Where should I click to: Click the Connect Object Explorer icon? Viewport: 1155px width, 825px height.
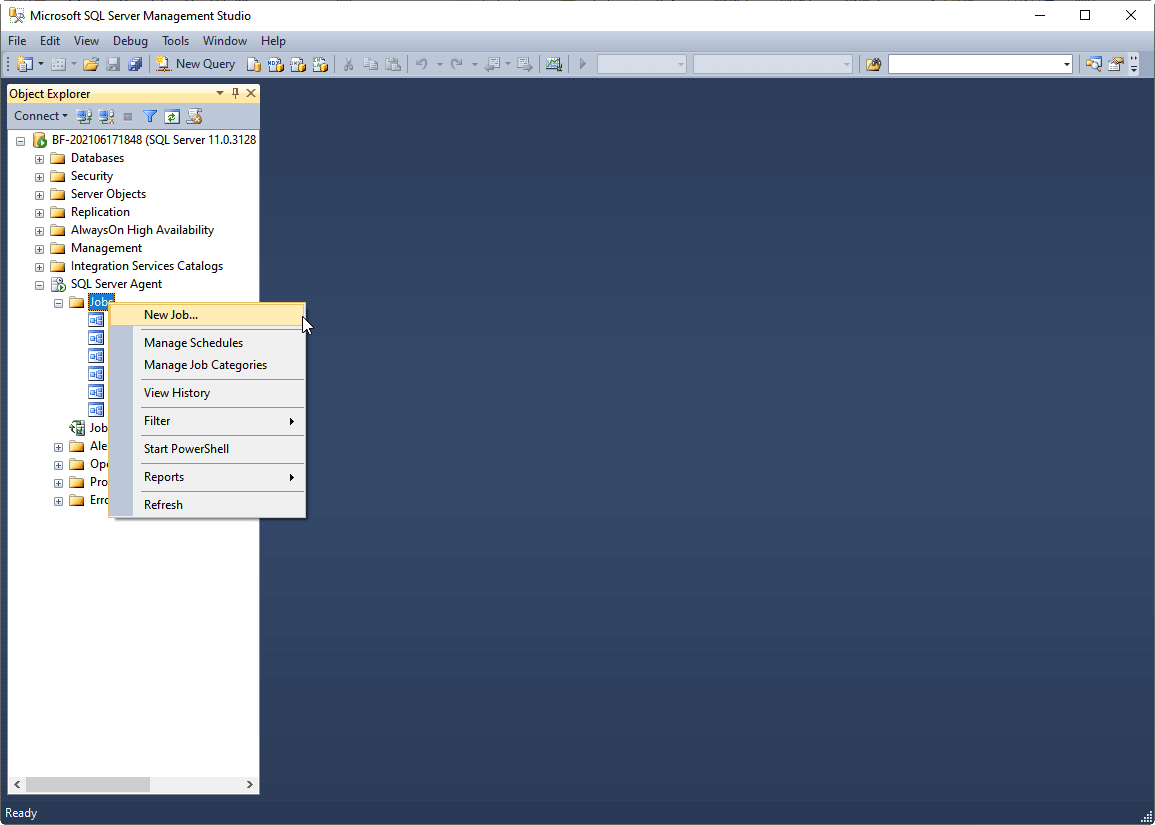pos(85,116)
